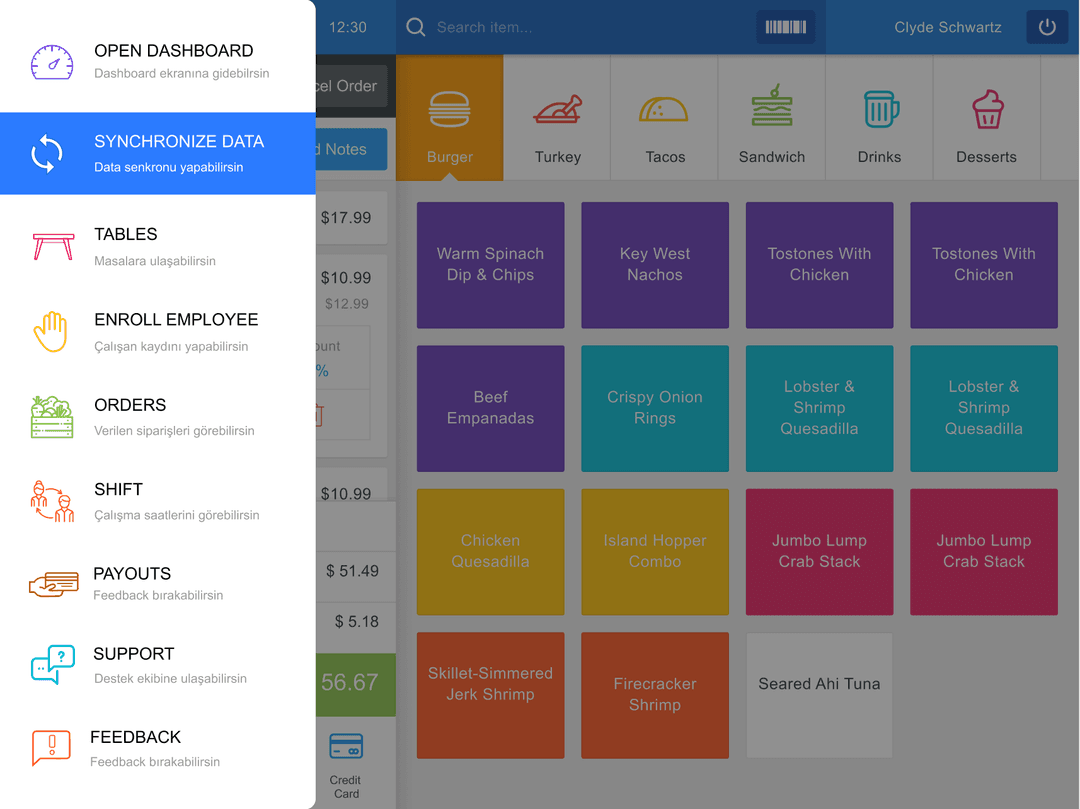Viewport: 1080px width, 809px height.
Task: Click the yellow hand Enroll Employee icon
Action: (50, 331)
